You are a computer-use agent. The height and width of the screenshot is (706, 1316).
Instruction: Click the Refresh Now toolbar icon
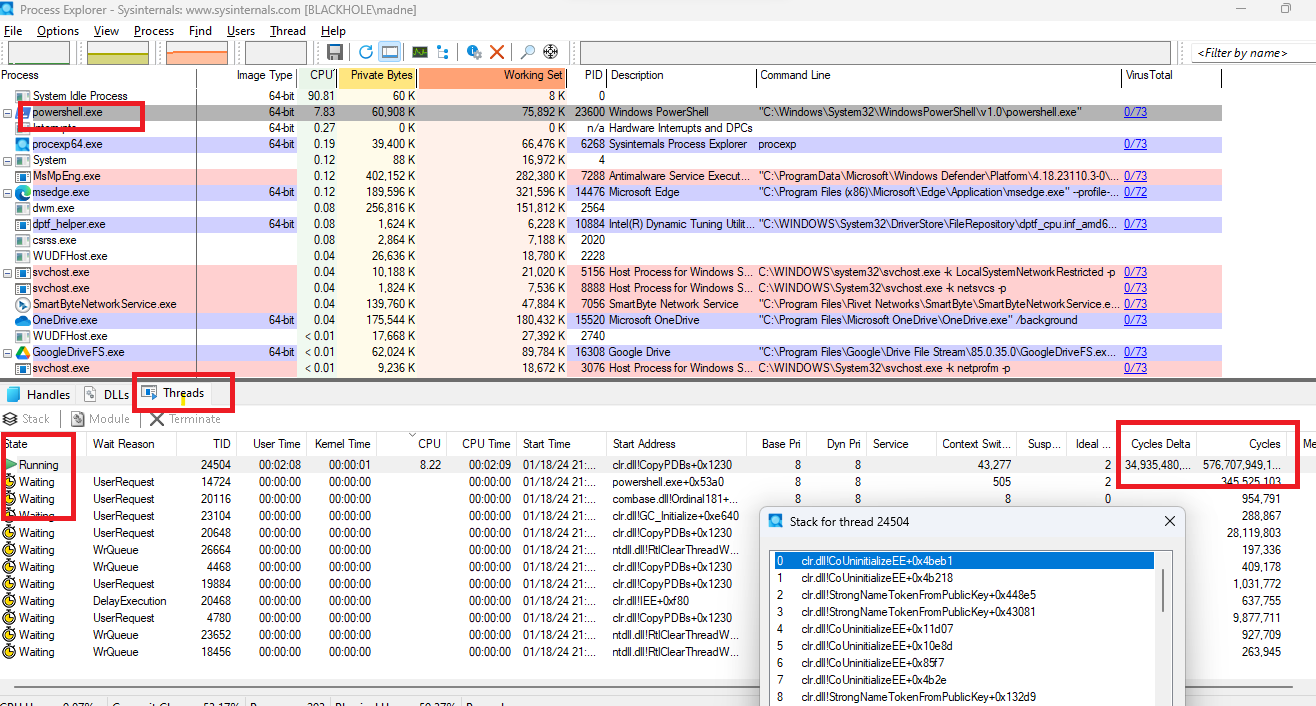366,52
